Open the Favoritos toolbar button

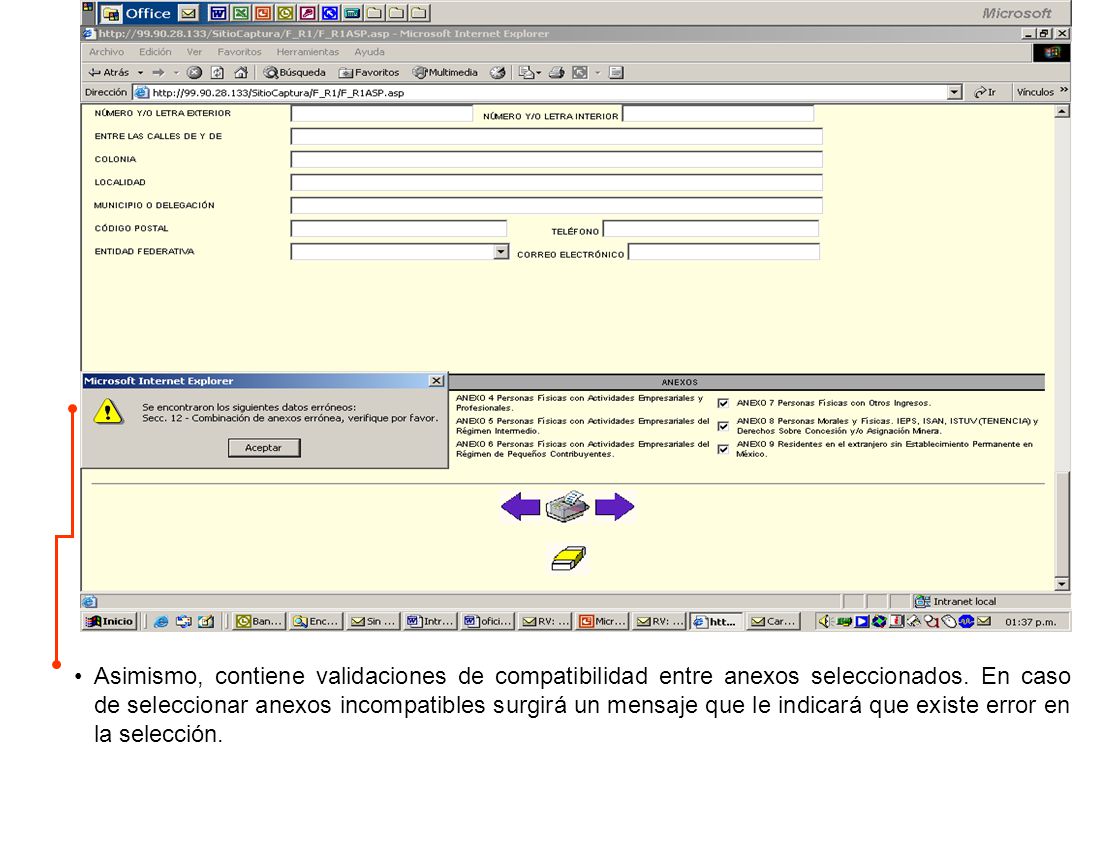(x=369, y=73)
